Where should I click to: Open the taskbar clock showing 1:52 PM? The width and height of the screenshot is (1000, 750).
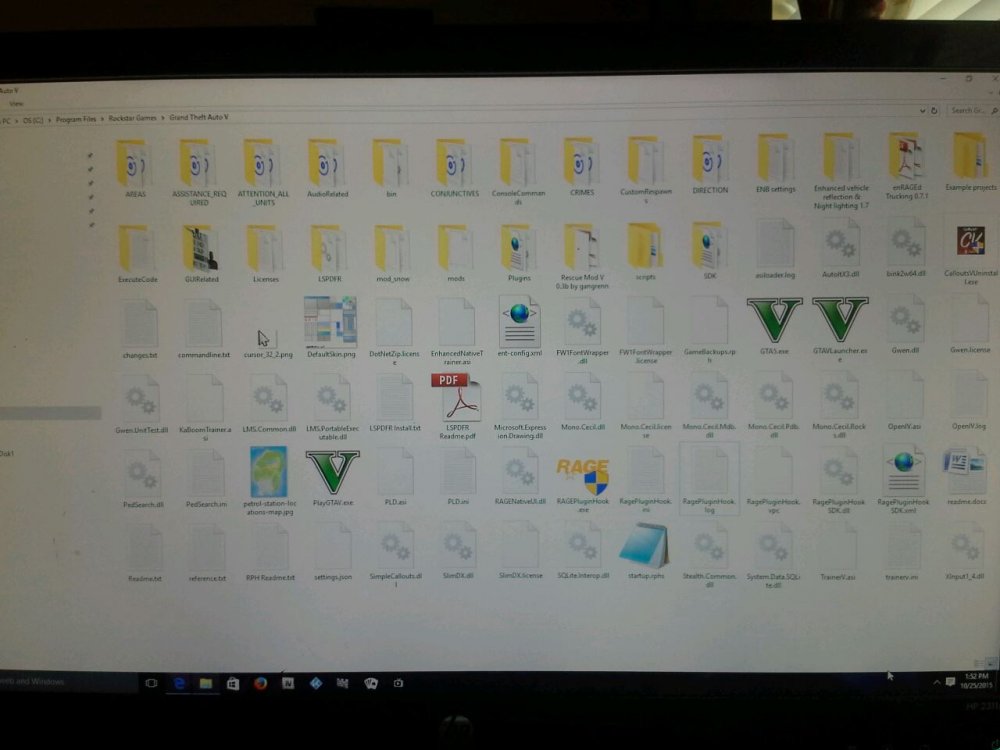976,680
